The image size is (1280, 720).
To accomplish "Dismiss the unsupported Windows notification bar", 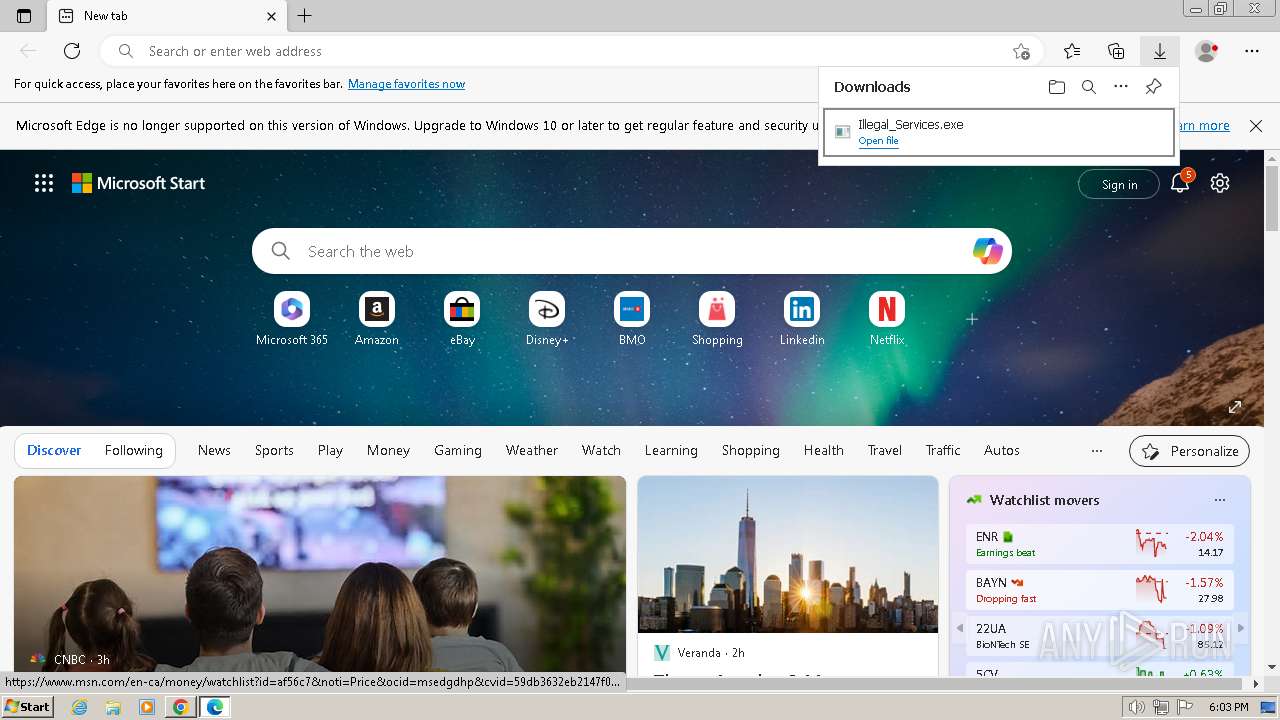I will coord(1256,126).
